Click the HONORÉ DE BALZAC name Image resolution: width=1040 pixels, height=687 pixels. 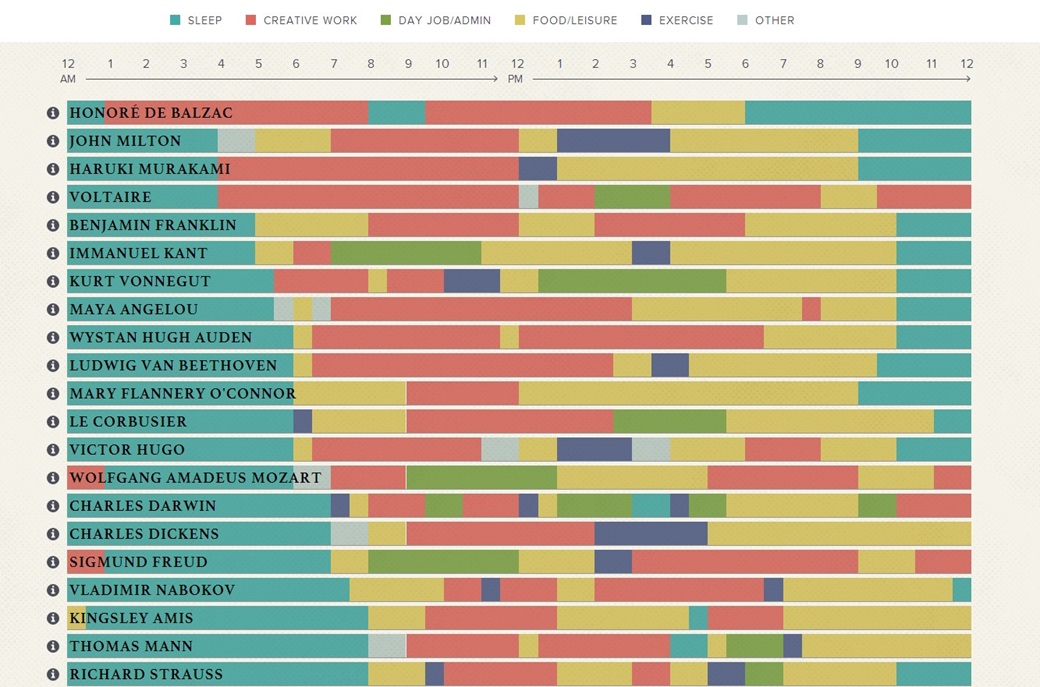pos(151,113)
